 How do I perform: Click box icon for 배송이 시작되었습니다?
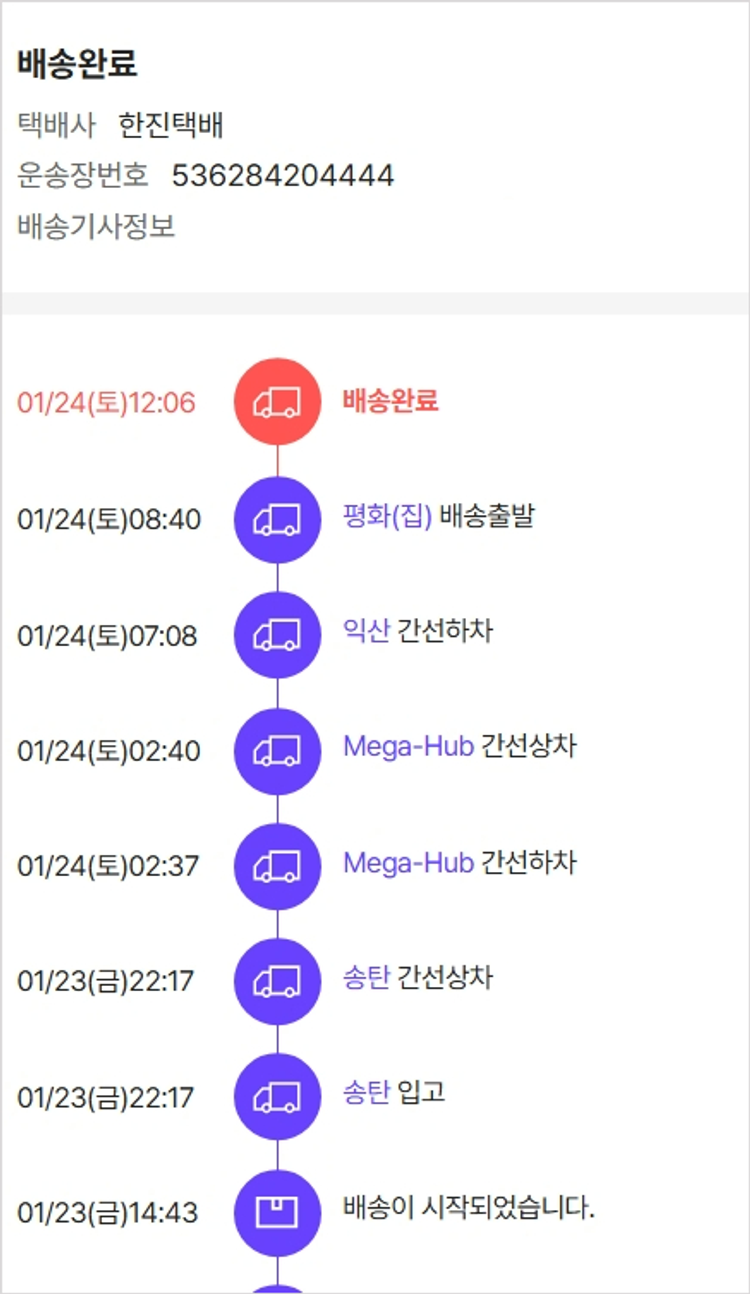pyautogui.click(x=277, y=1213)
